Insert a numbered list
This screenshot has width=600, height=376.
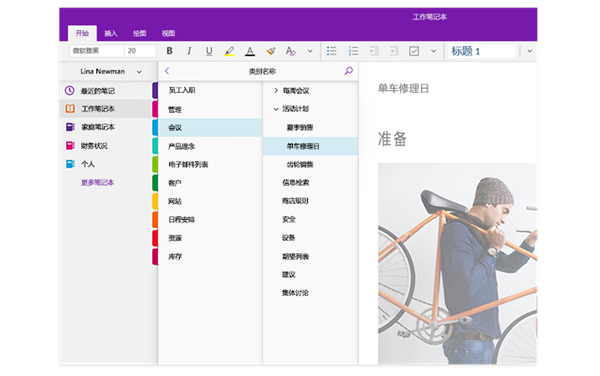pyautogui.click(x=353, y=51)
